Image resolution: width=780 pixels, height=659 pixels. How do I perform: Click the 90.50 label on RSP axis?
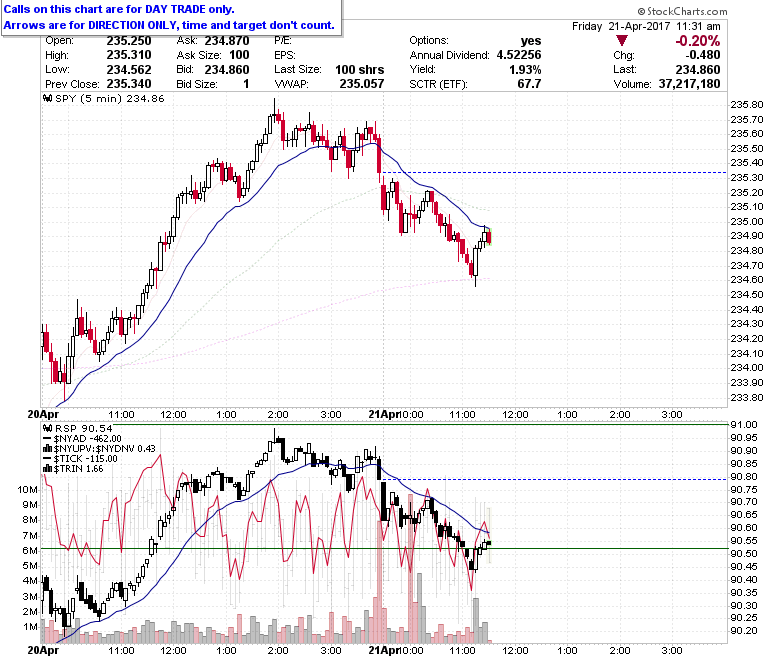click(744, 554)
